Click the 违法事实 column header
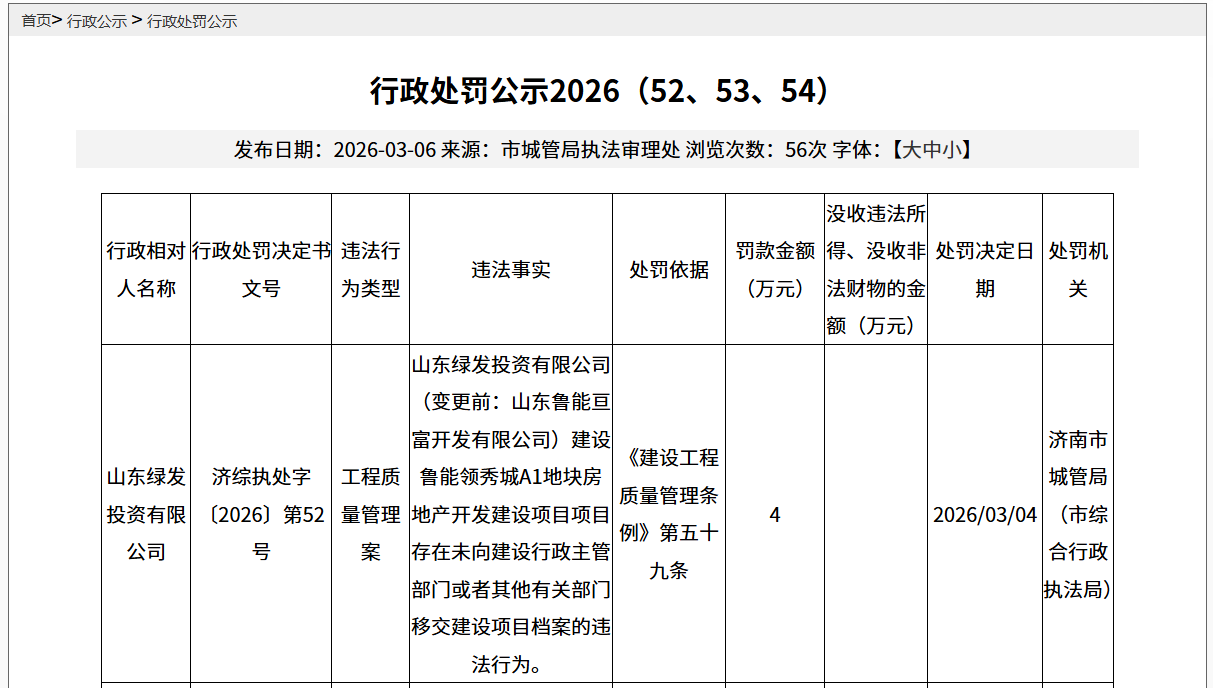1213x688 pixels. (x=511, y=270)
